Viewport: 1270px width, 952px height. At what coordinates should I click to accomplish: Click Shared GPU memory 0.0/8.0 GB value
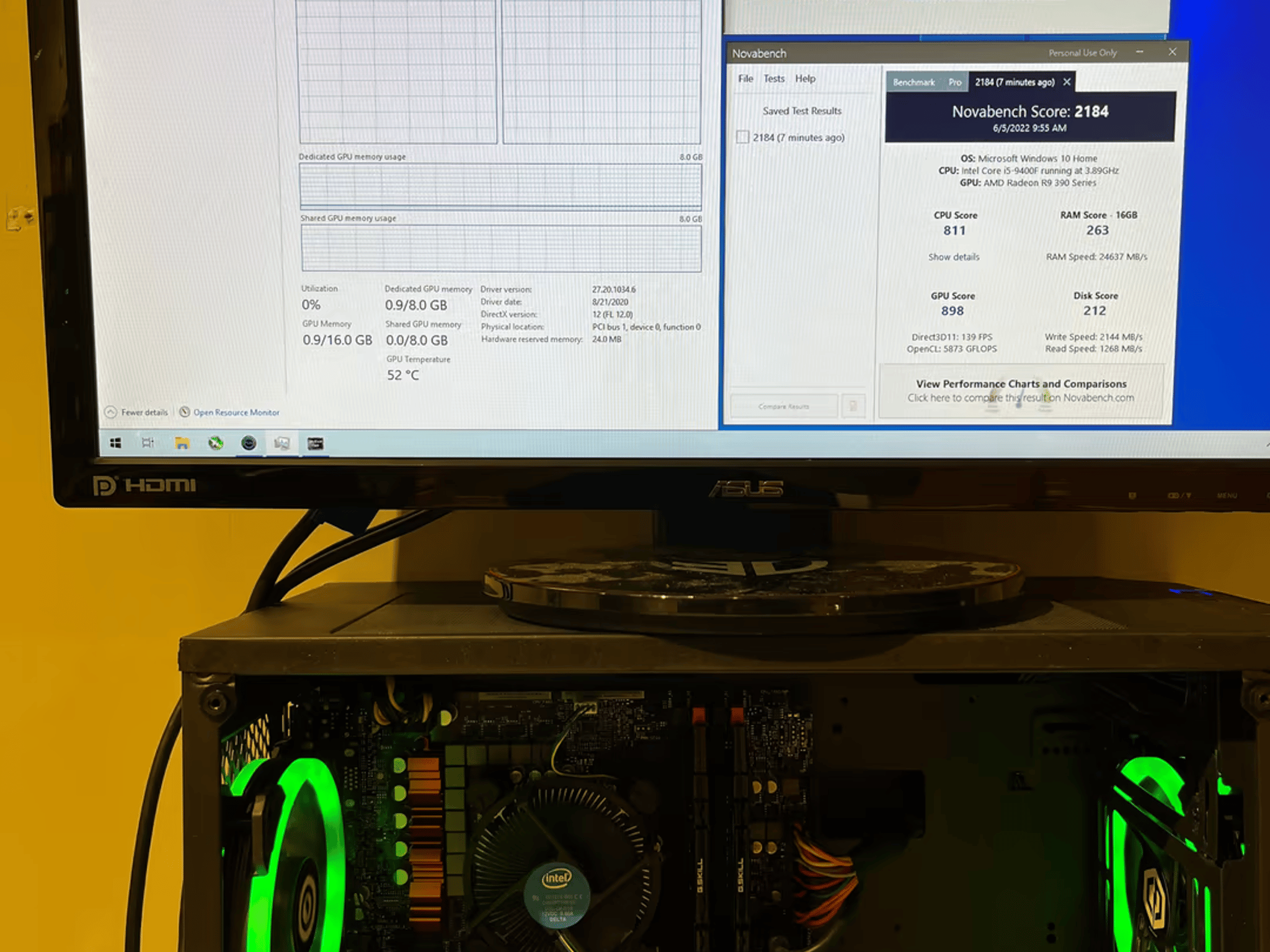[x=417, y=340]
